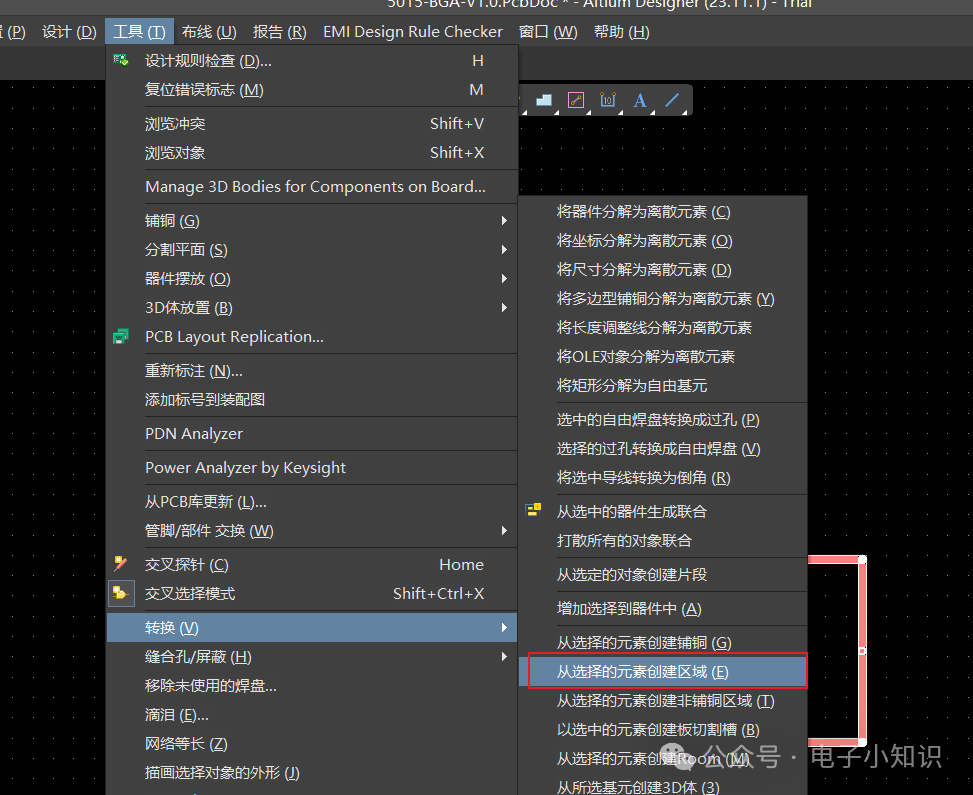Screen dimensions: 973x795
Task: Click the PCB Layout Replication icon
Action: click(x=121, y=337)
